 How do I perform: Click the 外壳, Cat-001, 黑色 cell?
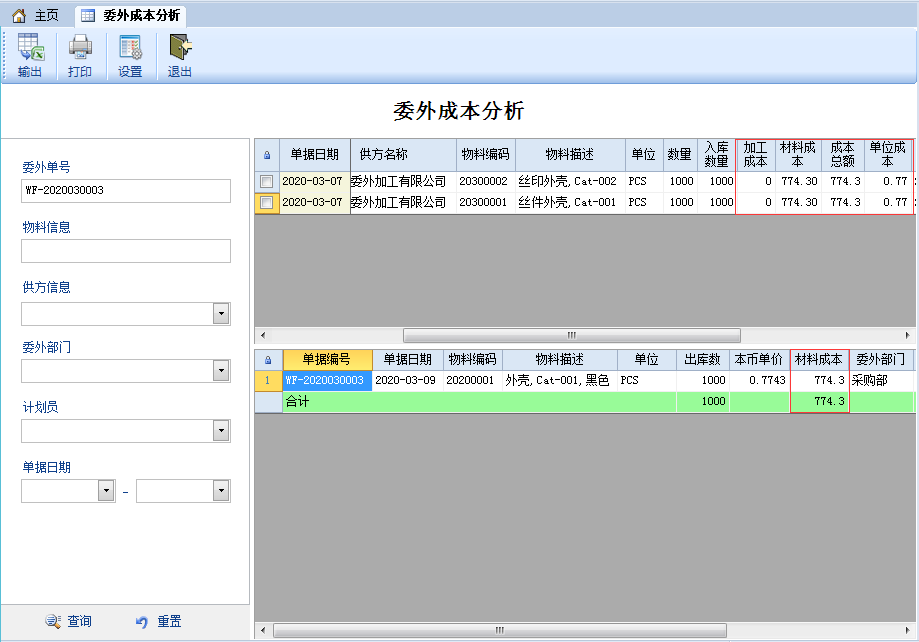tap(560, 381)
